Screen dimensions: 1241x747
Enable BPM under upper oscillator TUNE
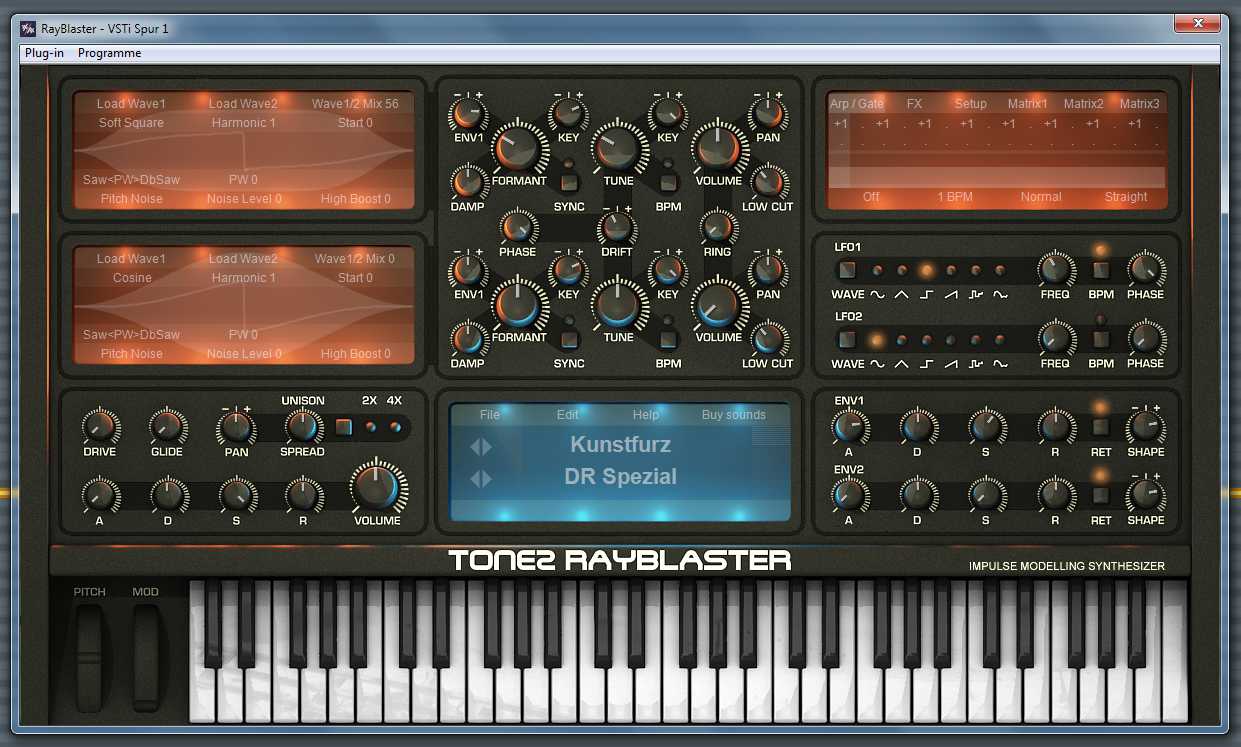pyautogui.click(x=668, y=182)
